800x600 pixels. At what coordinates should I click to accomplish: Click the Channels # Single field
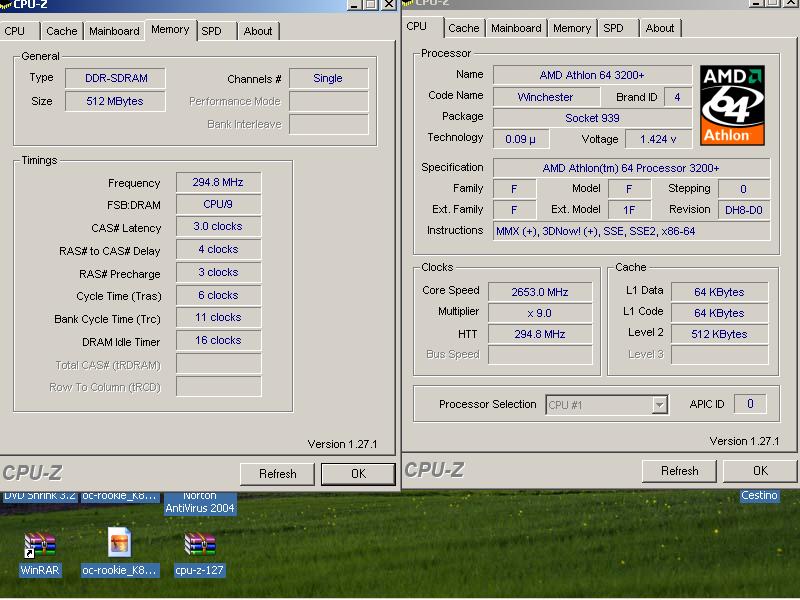(329, 78)
